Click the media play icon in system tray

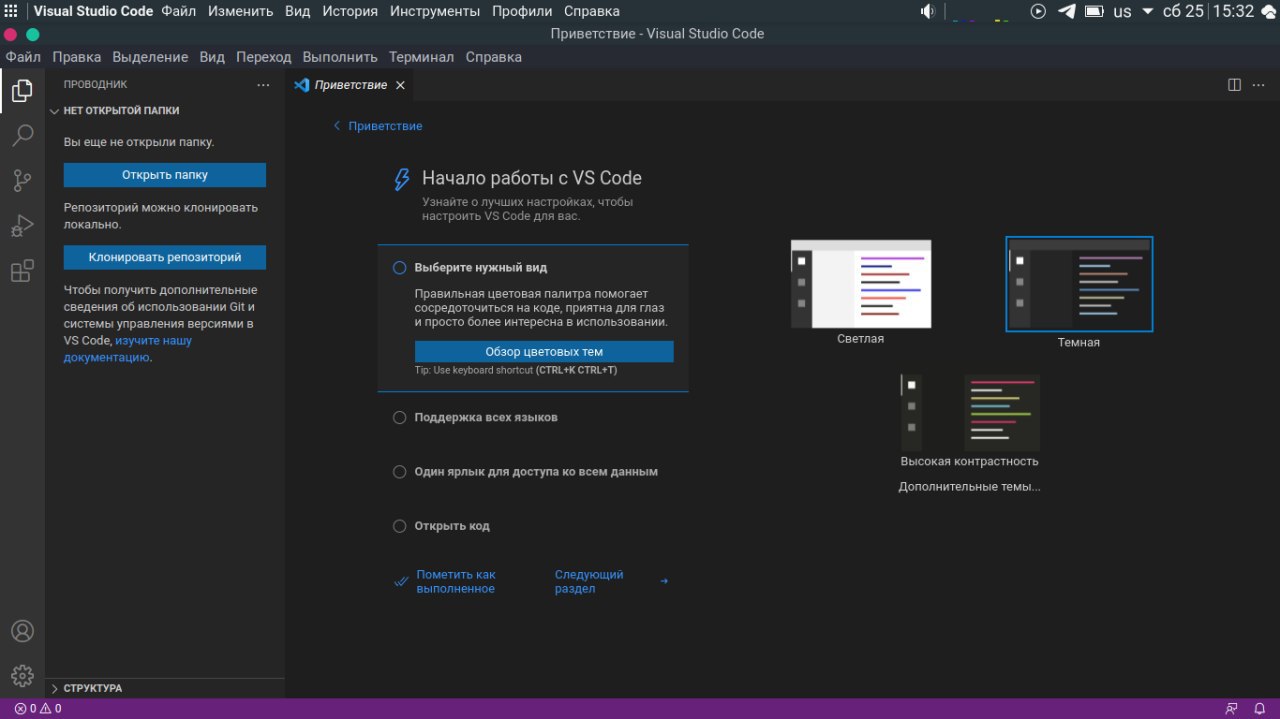click(x=1038, y=11)
